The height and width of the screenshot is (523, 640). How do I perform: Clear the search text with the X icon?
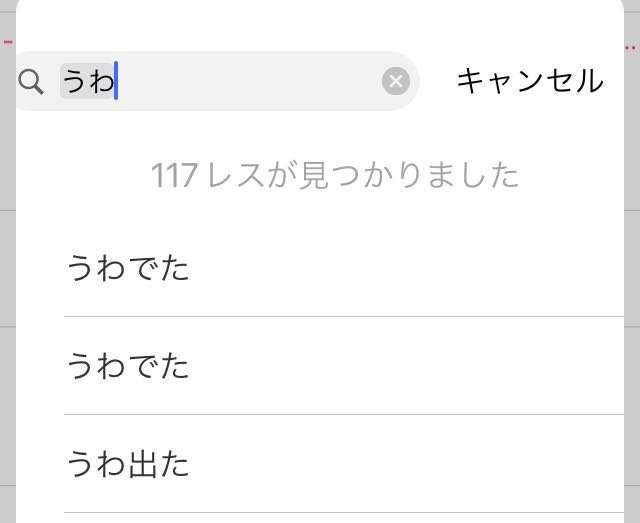(396, 82)
